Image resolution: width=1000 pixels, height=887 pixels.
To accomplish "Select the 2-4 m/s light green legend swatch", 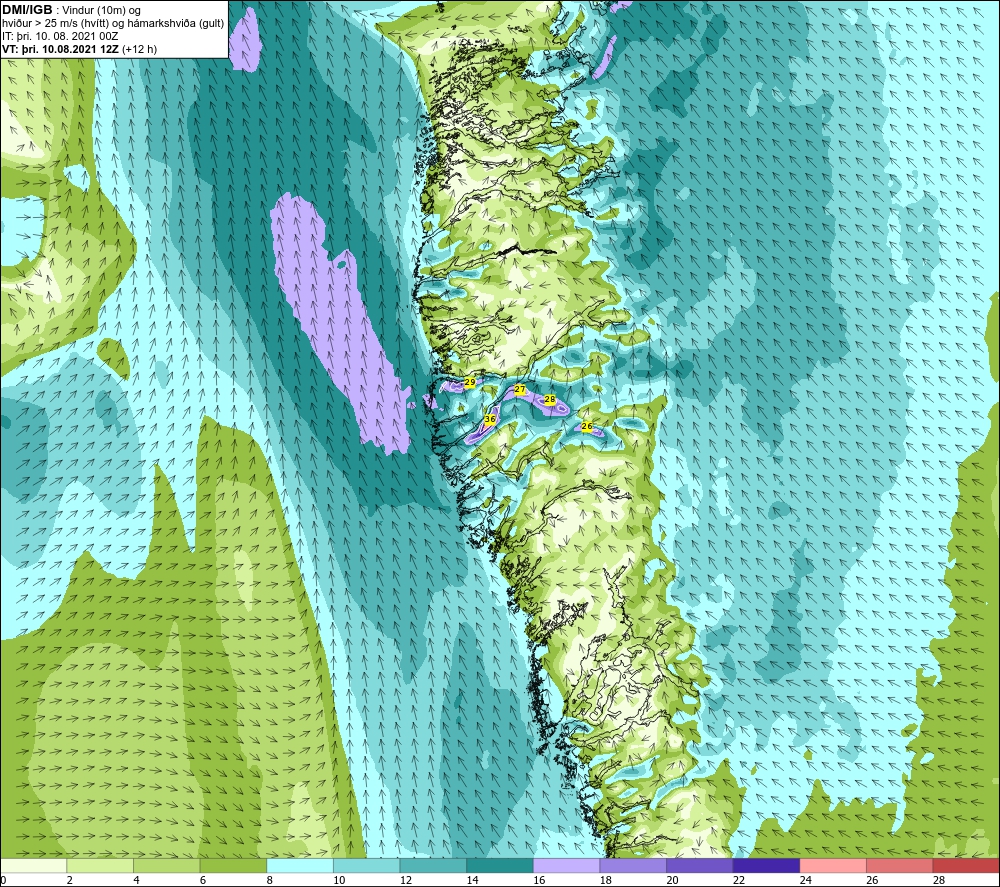I will 100,865.
